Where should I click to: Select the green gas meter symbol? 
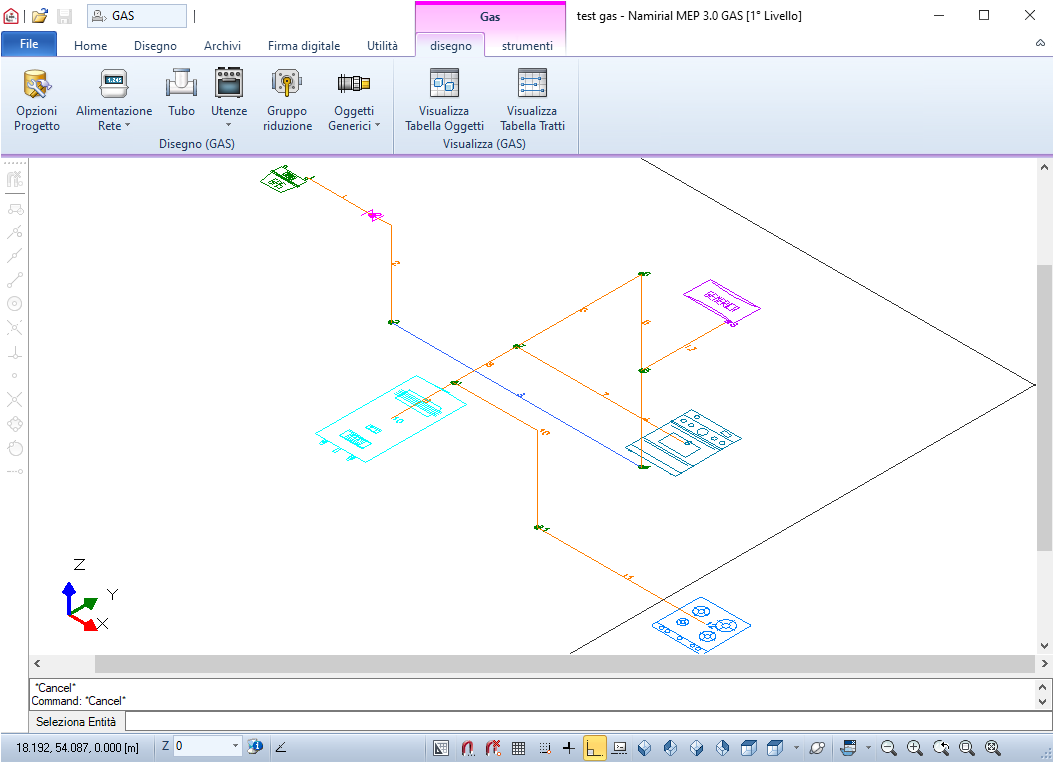284,179
